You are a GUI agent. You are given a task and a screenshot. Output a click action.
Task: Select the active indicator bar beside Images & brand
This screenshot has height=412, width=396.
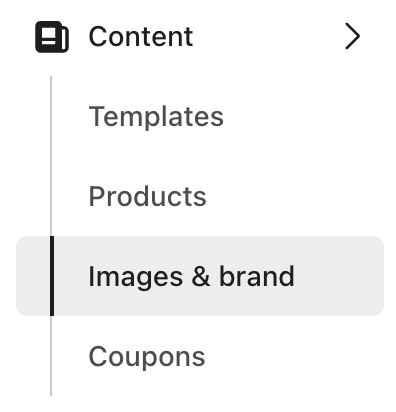click(52, 276)
